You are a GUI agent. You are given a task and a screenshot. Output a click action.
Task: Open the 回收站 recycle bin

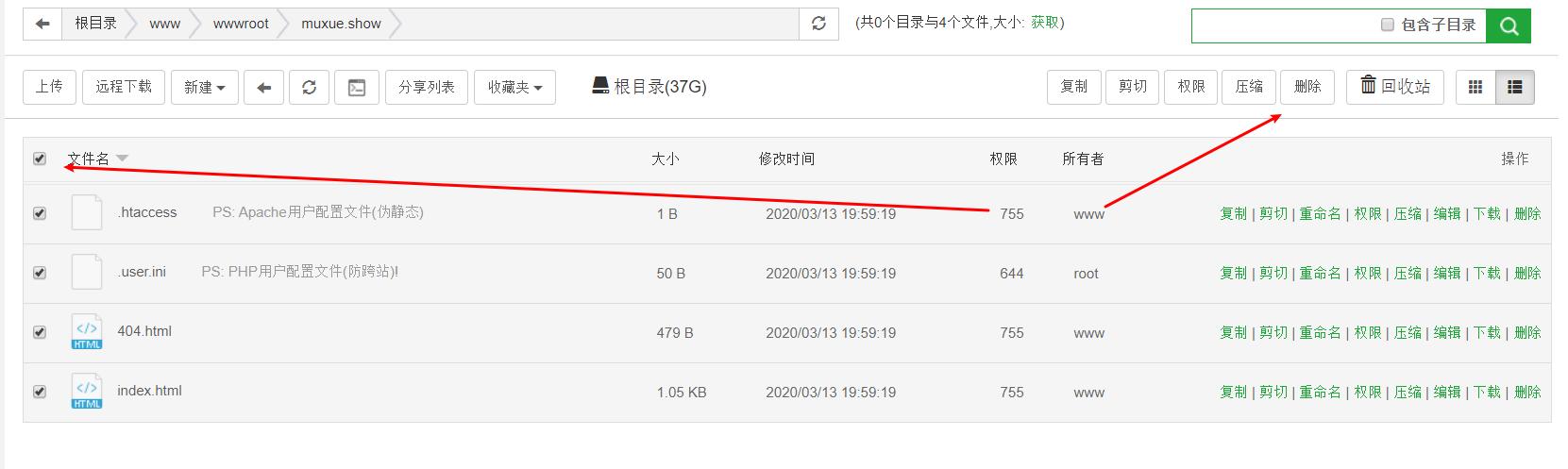tap(1394, 86)
